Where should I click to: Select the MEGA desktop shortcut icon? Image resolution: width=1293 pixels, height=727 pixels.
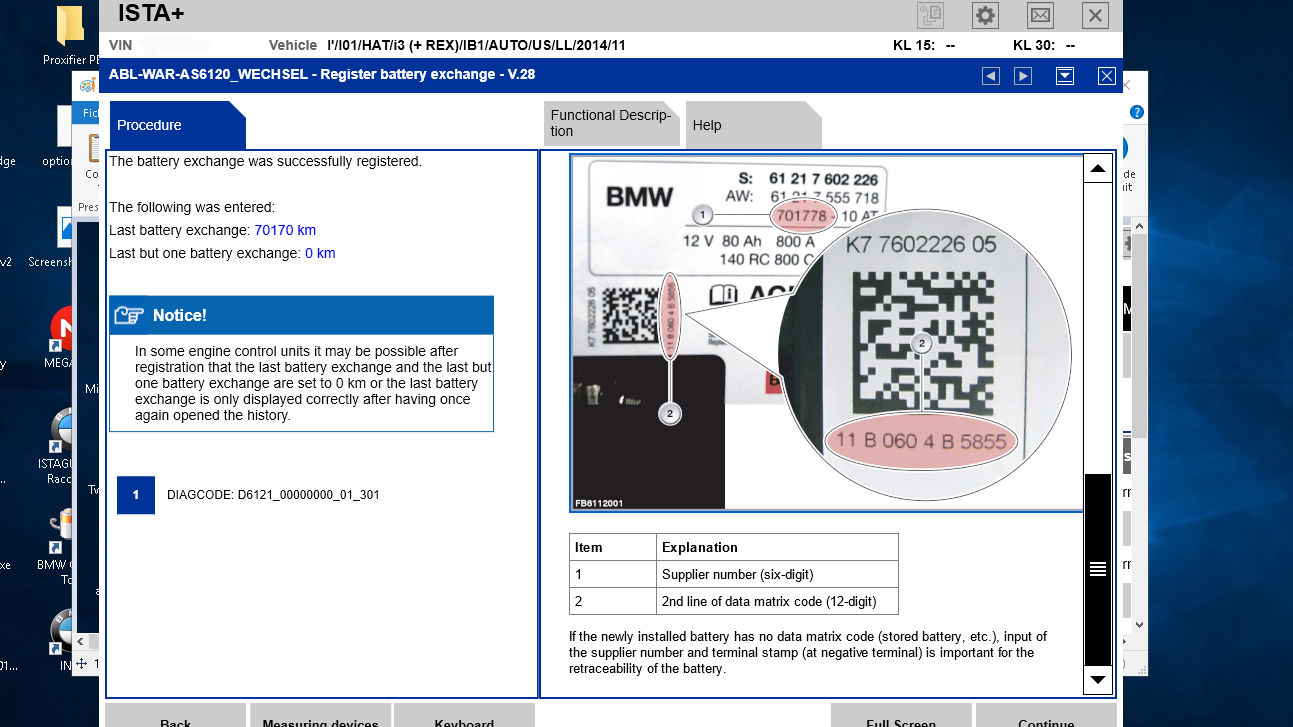pyautogui.click(x=64, y=337)
